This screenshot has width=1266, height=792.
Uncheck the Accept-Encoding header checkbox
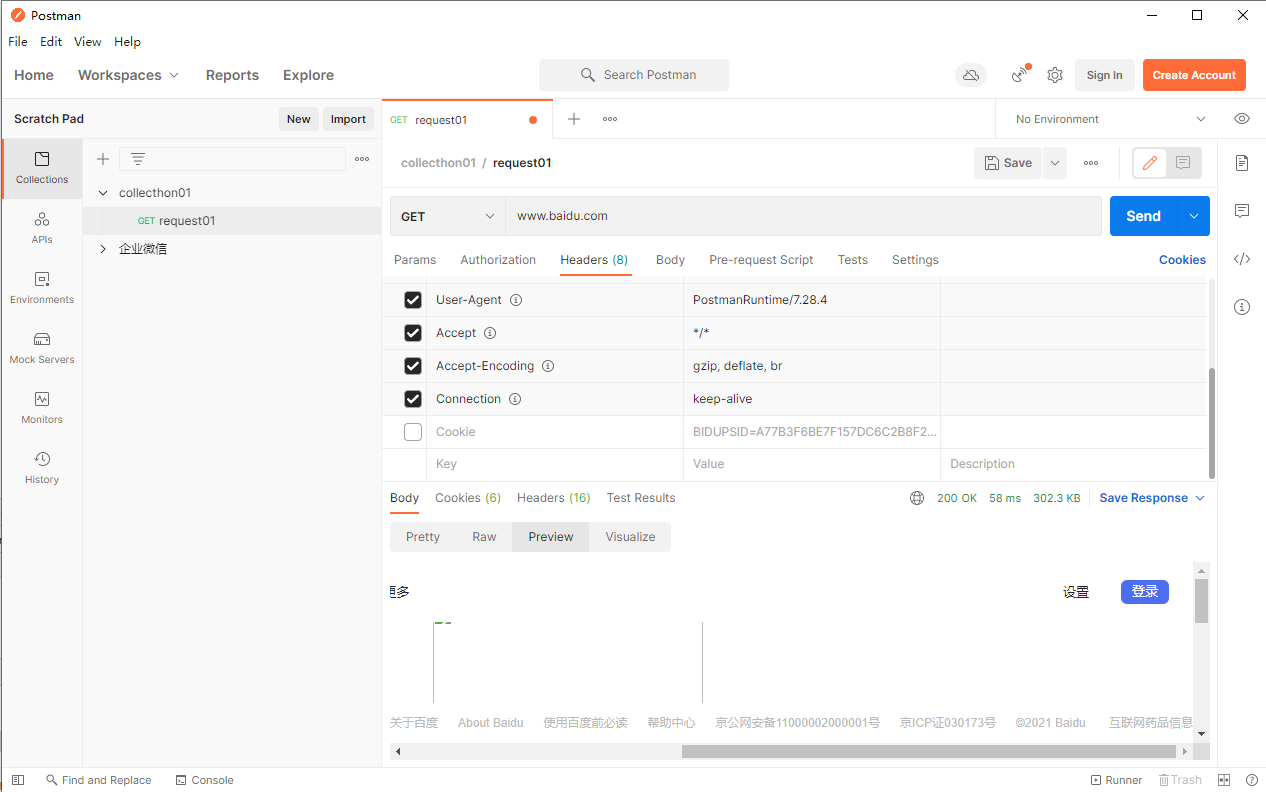(x=413, y=366)
